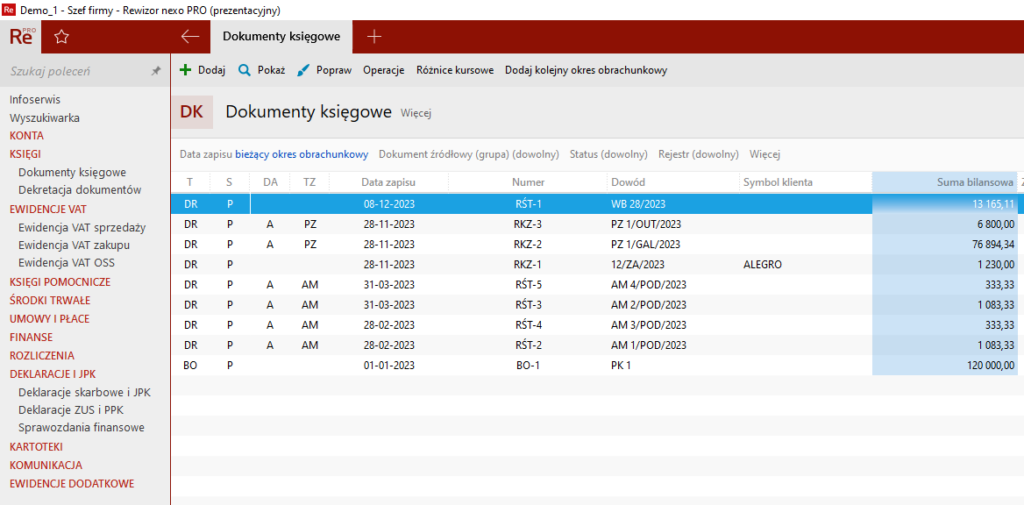This screenshot has width=1024, height=505.
Task: Click the star favorites icon
Action: (x=61, y=37)
